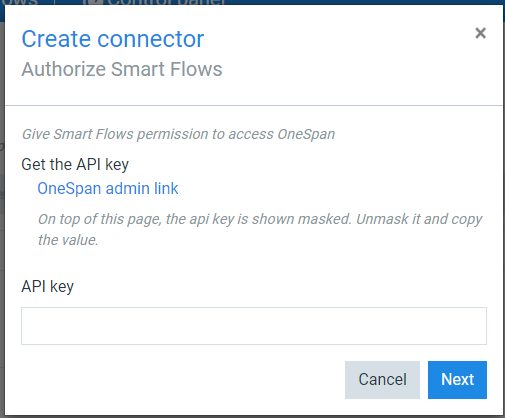The height and width of the screenshot is (418, 505).
Task: Click the masked api key instruction text
Action: (260, 229)
